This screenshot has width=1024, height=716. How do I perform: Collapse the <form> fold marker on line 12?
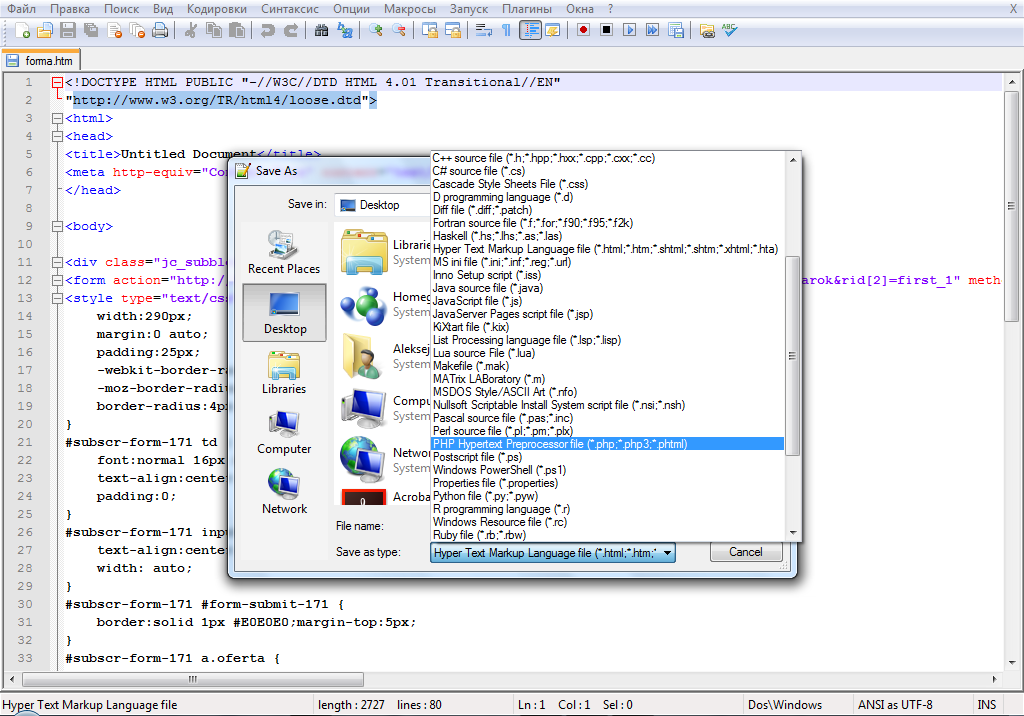click(57, 280)
